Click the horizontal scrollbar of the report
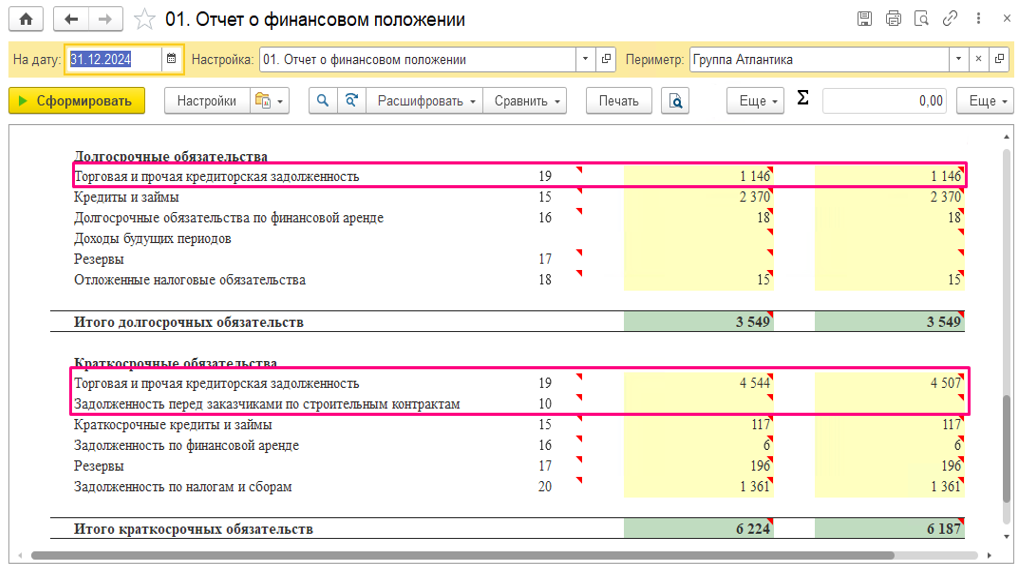The width and height of the screenshot is (1015, 565). 463,555
